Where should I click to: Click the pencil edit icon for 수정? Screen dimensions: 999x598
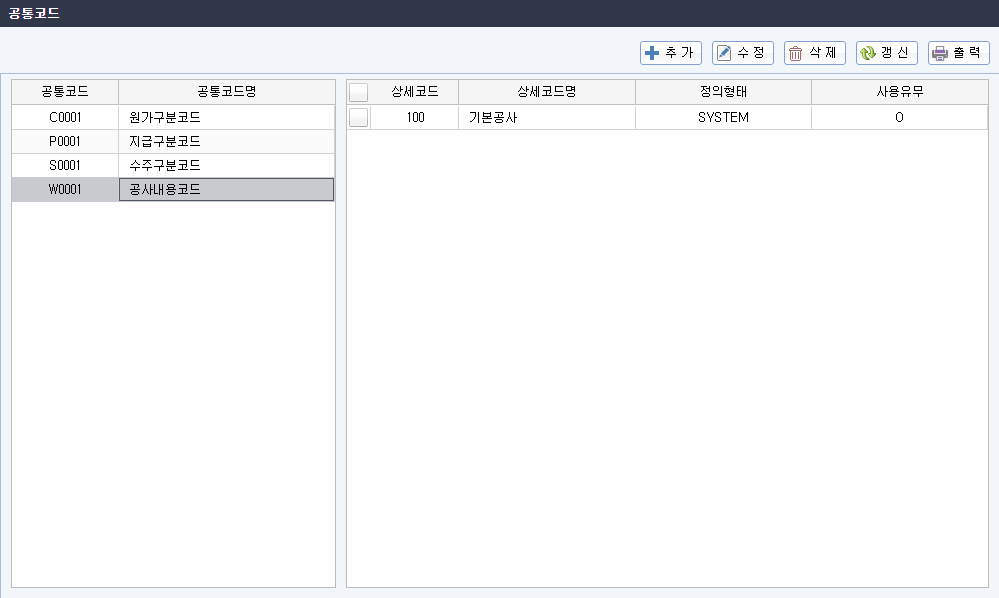(724, 53)
